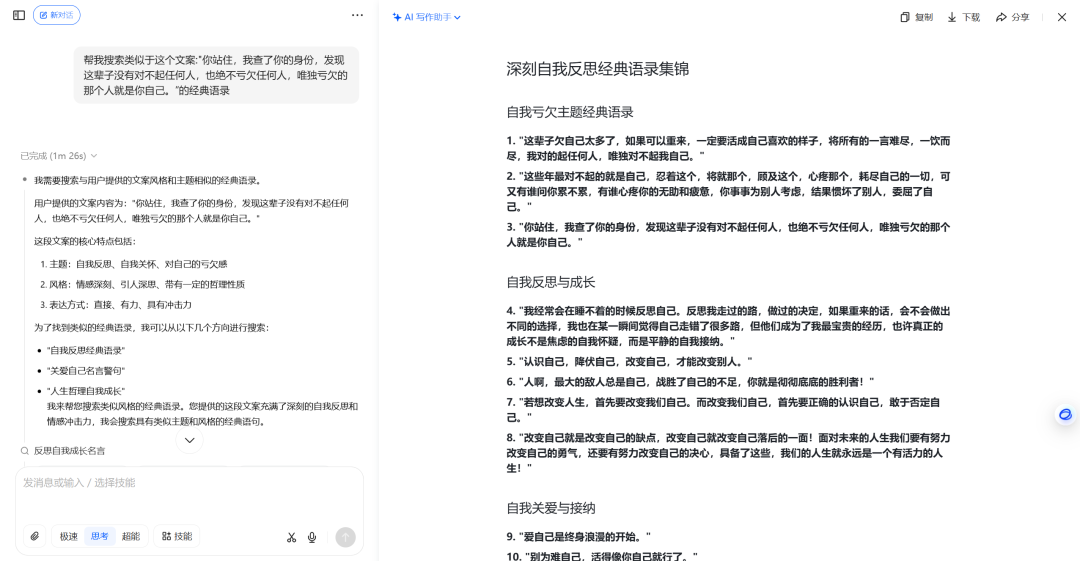
Task: Click the search magnifier icon beside 反思自我成长名言
Action: (25, 451)
